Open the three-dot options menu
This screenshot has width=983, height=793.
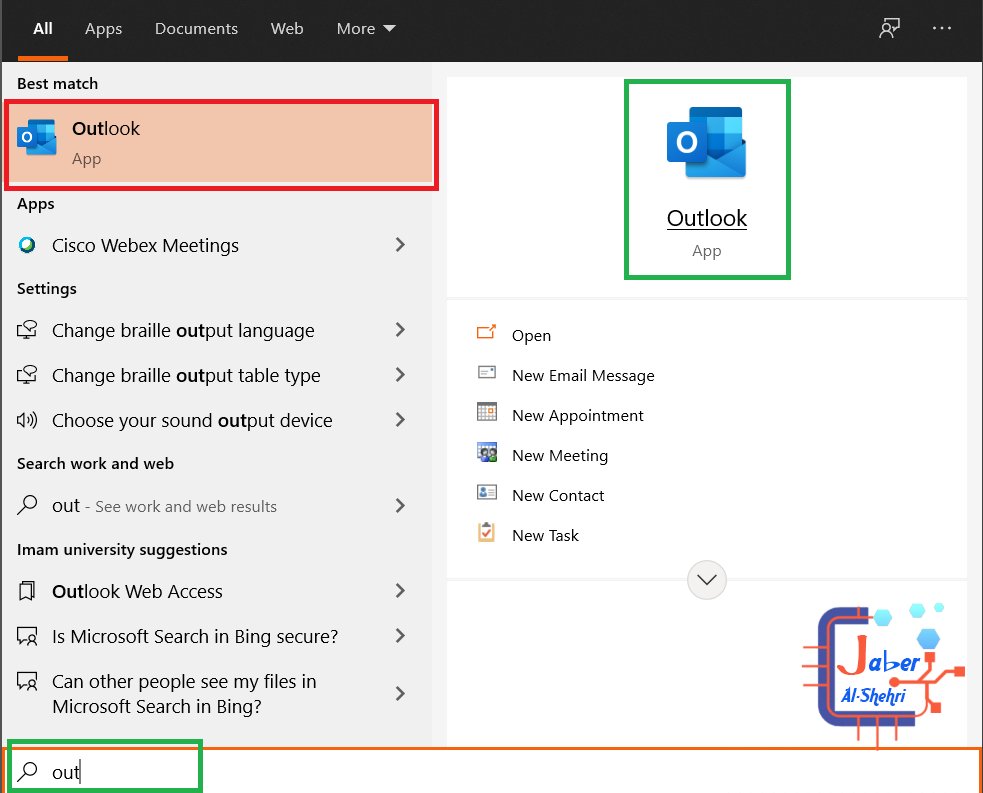click(942, 28)
